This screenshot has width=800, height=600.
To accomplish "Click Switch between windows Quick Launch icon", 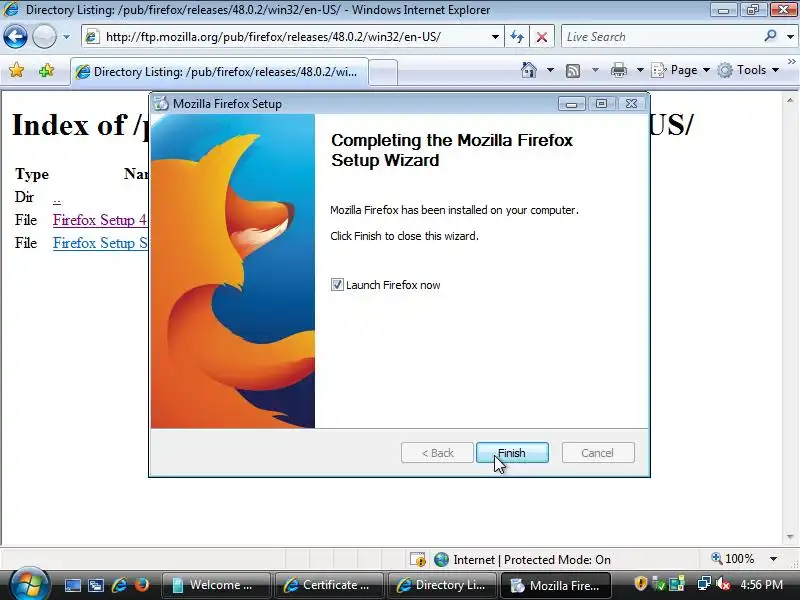I will (x=95, y=585).
